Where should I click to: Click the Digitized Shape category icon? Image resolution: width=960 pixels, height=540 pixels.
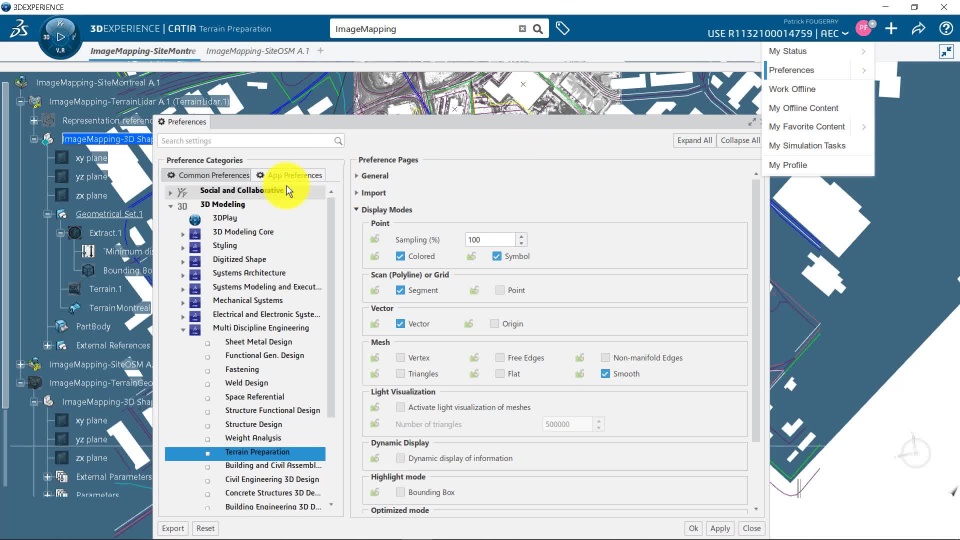tap(195, 260)
